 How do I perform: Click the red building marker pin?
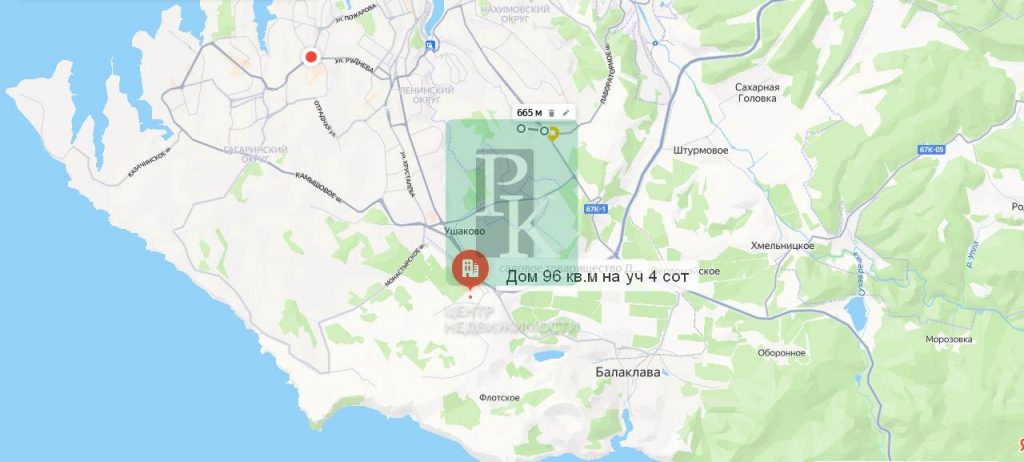470,269
